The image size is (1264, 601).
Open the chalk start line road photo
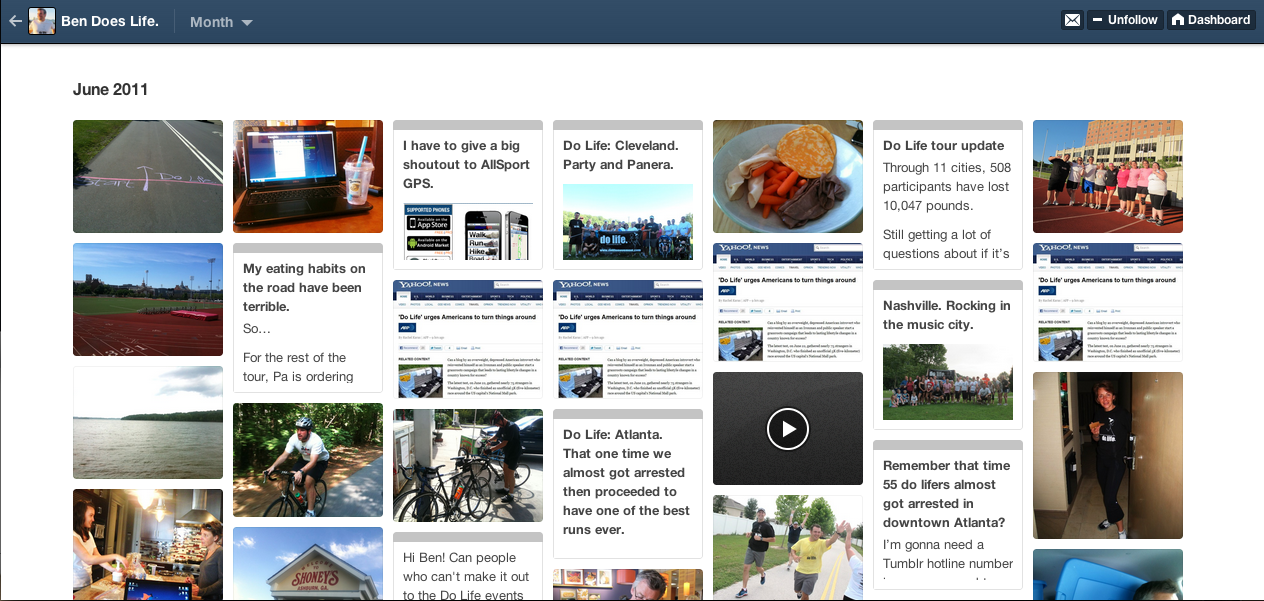(x=148, y=176)
